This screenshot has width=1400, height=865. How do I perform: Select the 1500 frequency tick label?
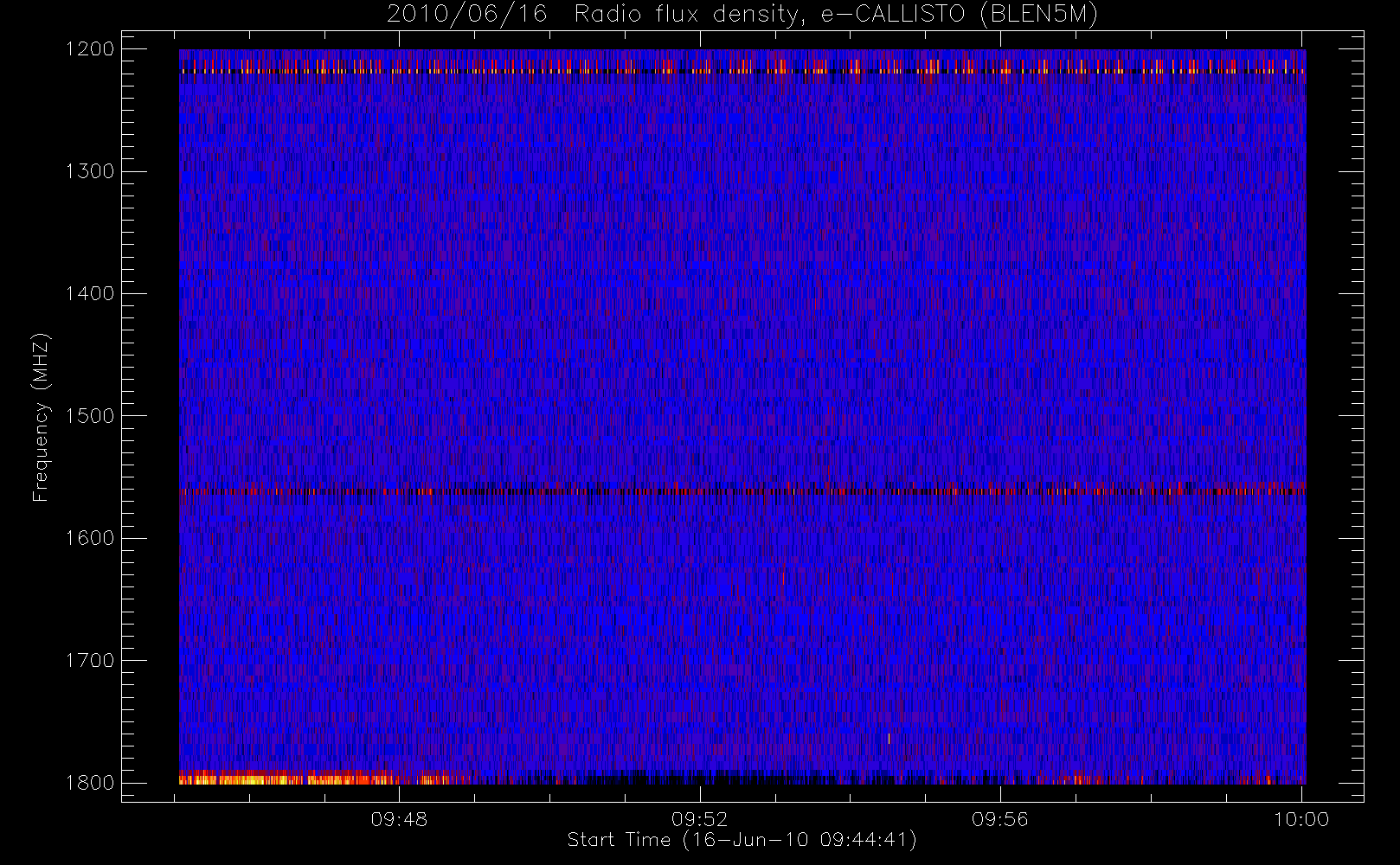(90, 416)
